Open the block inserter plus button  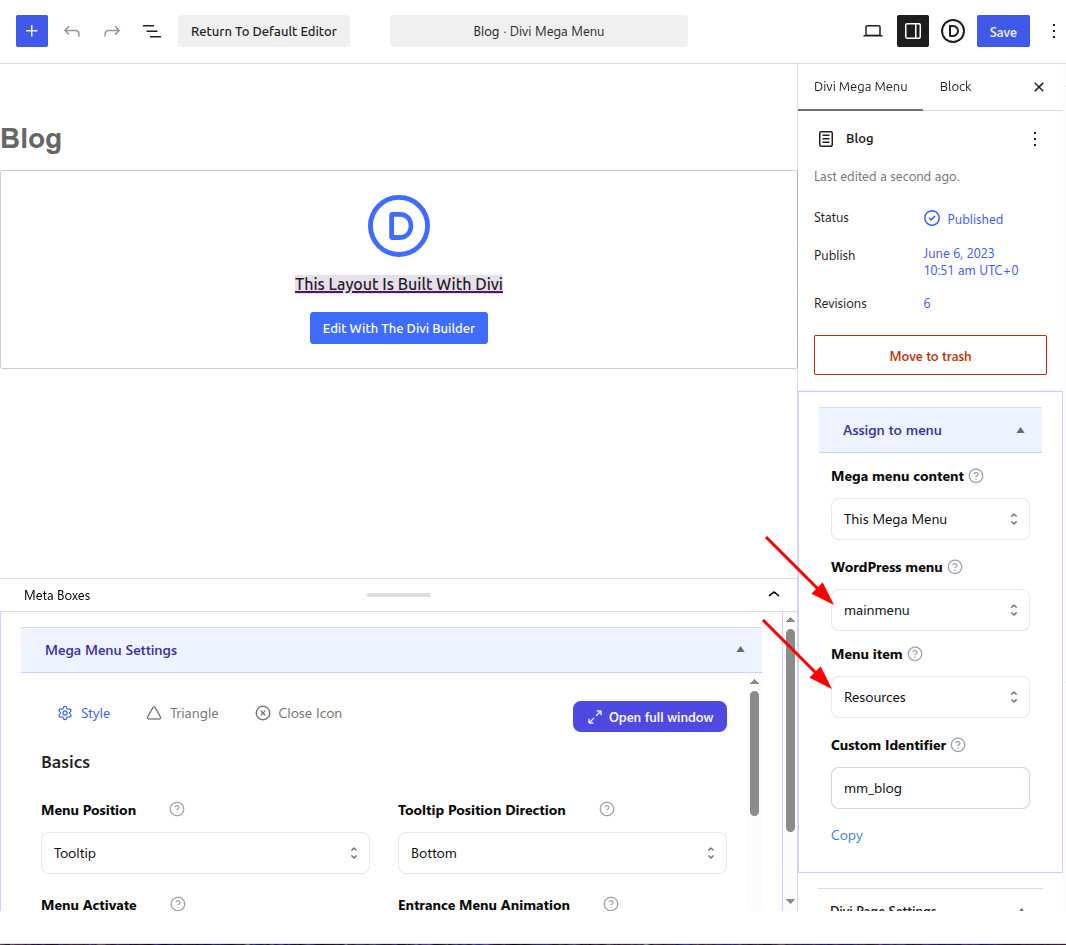coord(32,31)
